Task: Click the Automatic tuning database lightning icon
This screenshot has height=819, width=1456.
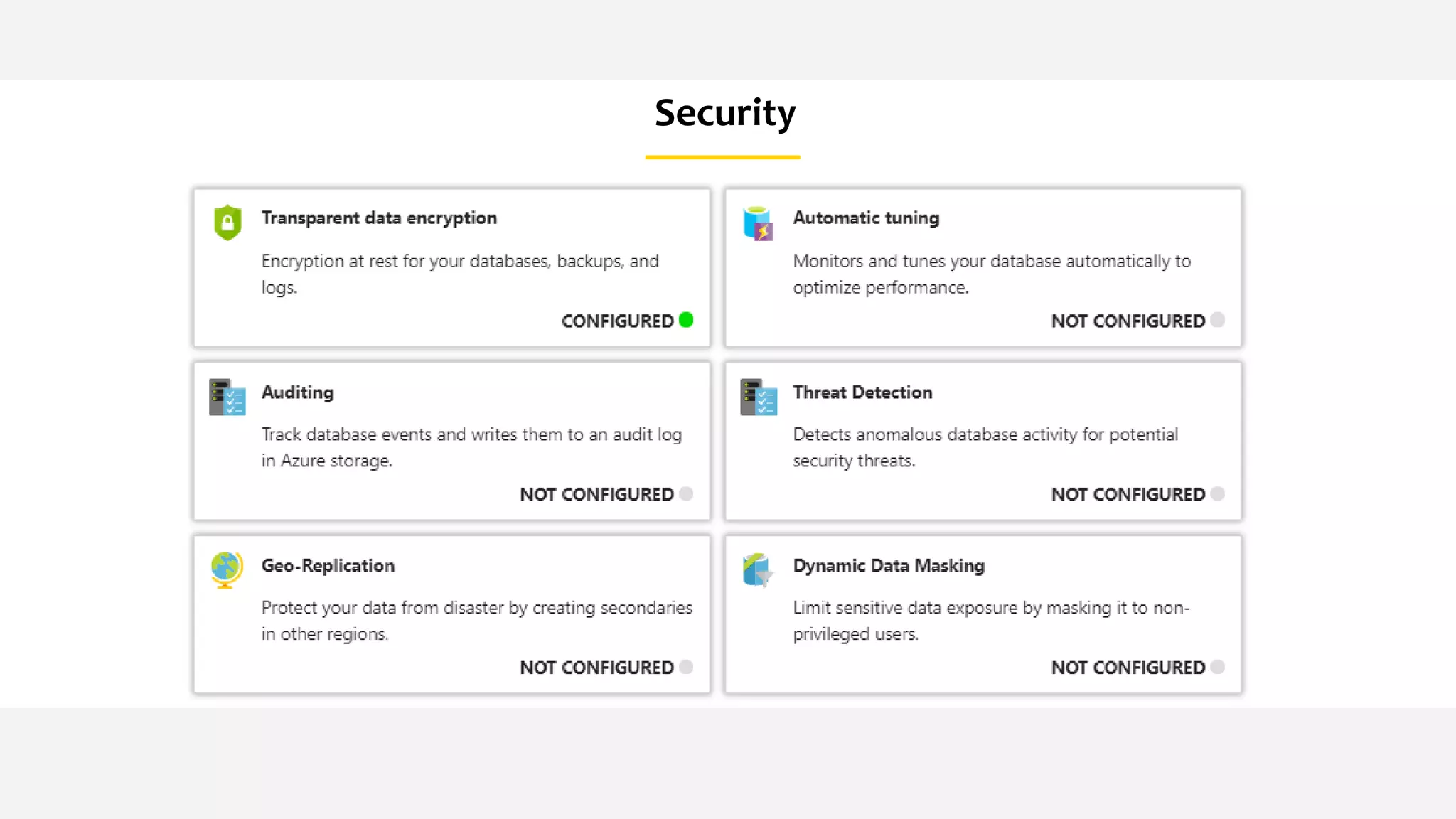Action: coord(758,223)
